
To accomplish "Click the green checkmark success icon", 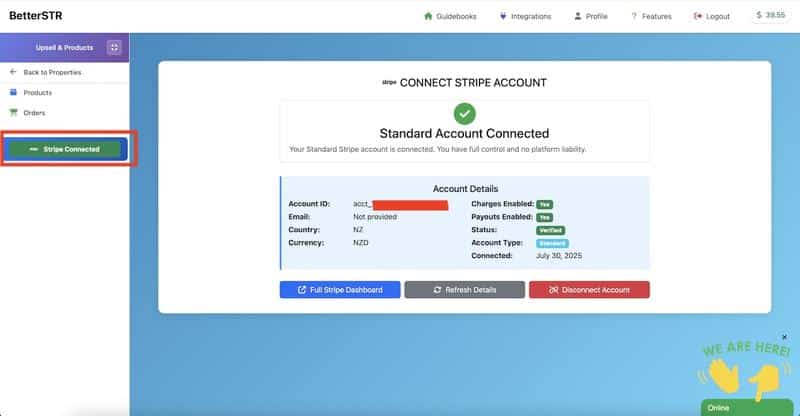I will coord(464,114).
